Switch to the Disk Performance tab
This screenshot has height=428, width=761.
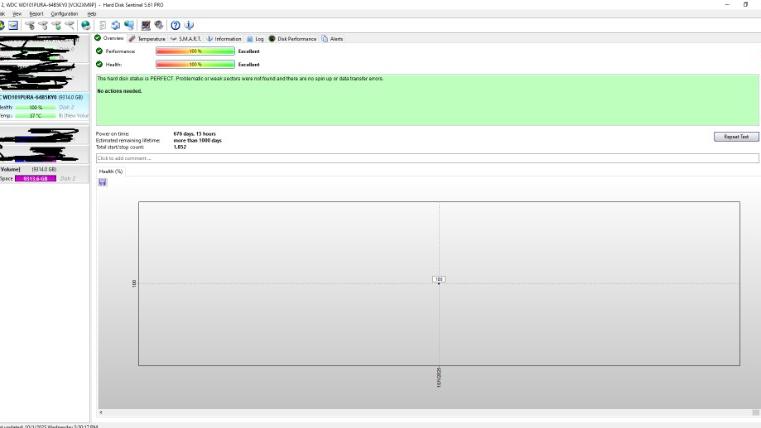coord(292,38)
